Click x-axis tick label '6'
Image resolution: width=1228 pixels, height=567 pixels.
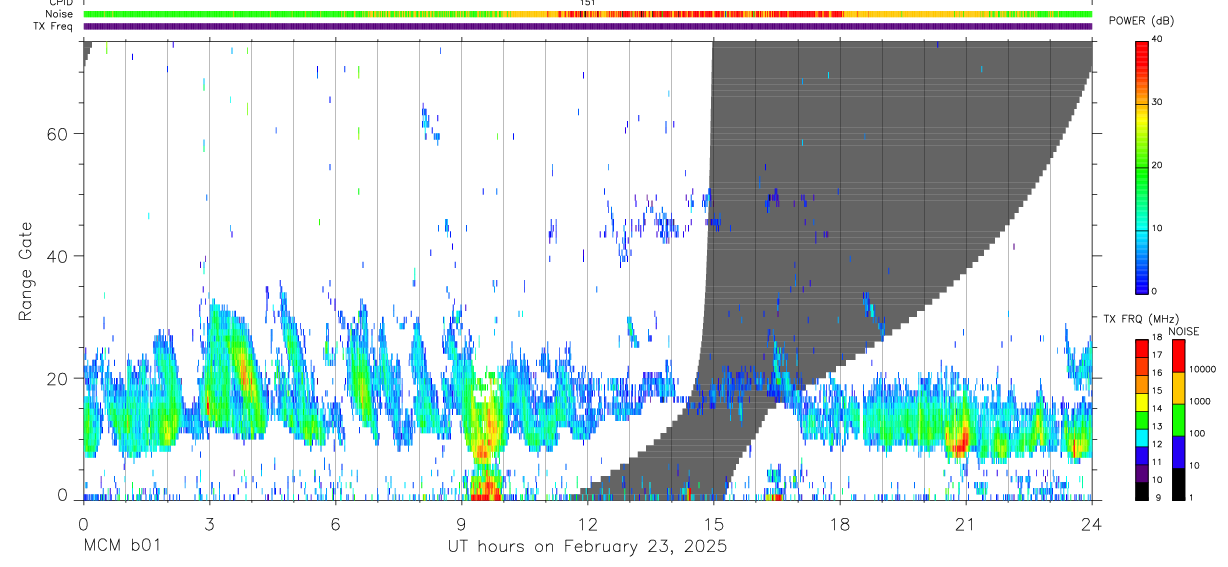pyautogui.click(x=335, y=523)
